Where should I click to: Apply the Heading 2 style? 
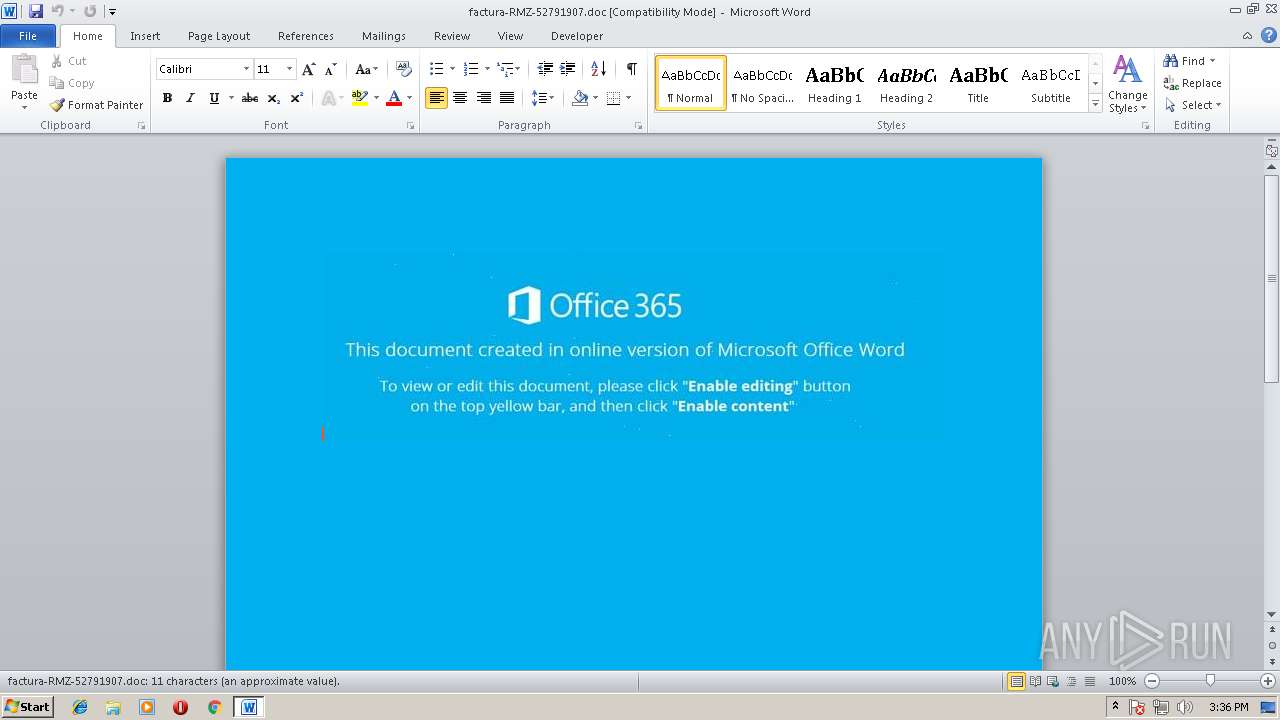coord(906,83)
